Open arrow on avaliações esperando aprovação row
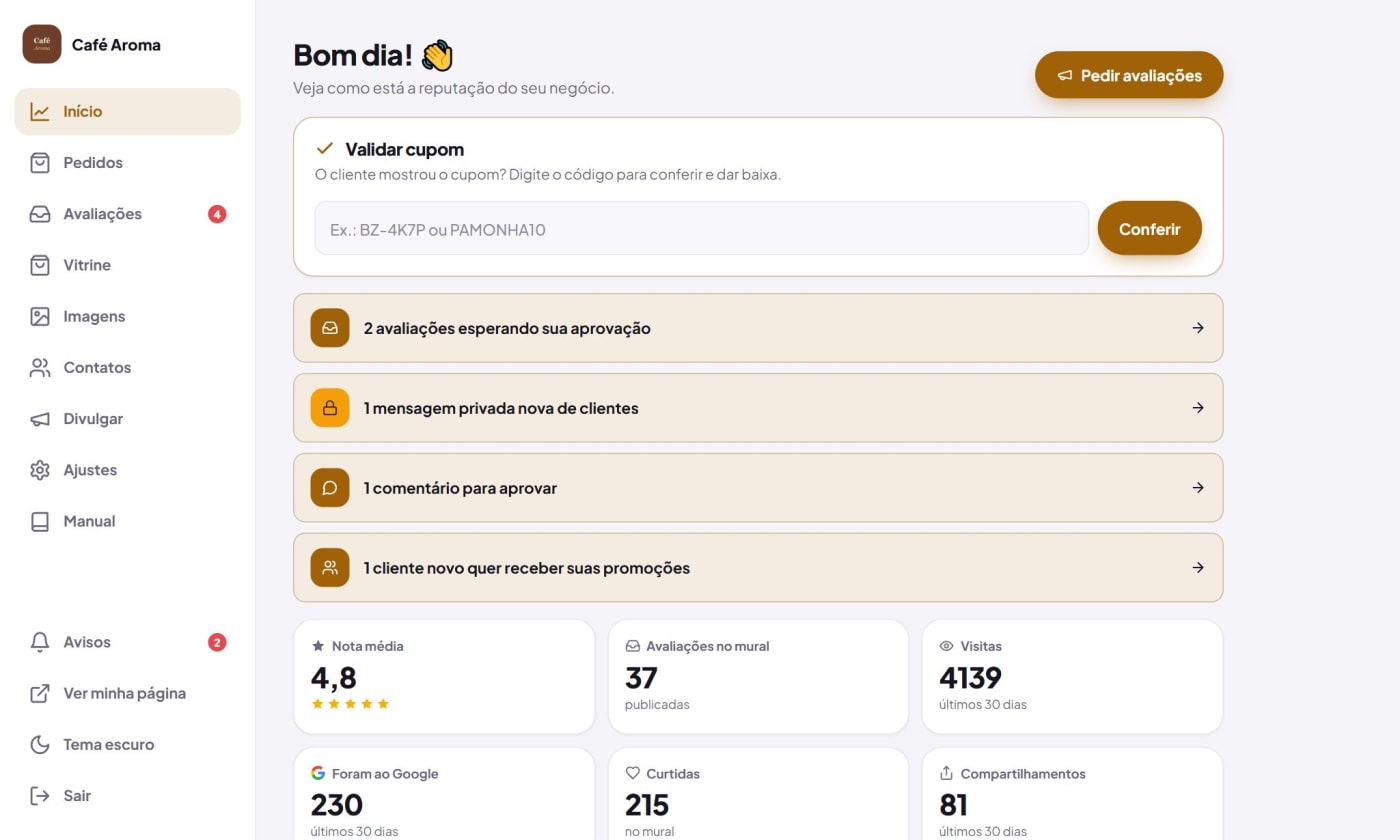Viewport: 1400px width, 840px height. click(x=1198, y=328)
